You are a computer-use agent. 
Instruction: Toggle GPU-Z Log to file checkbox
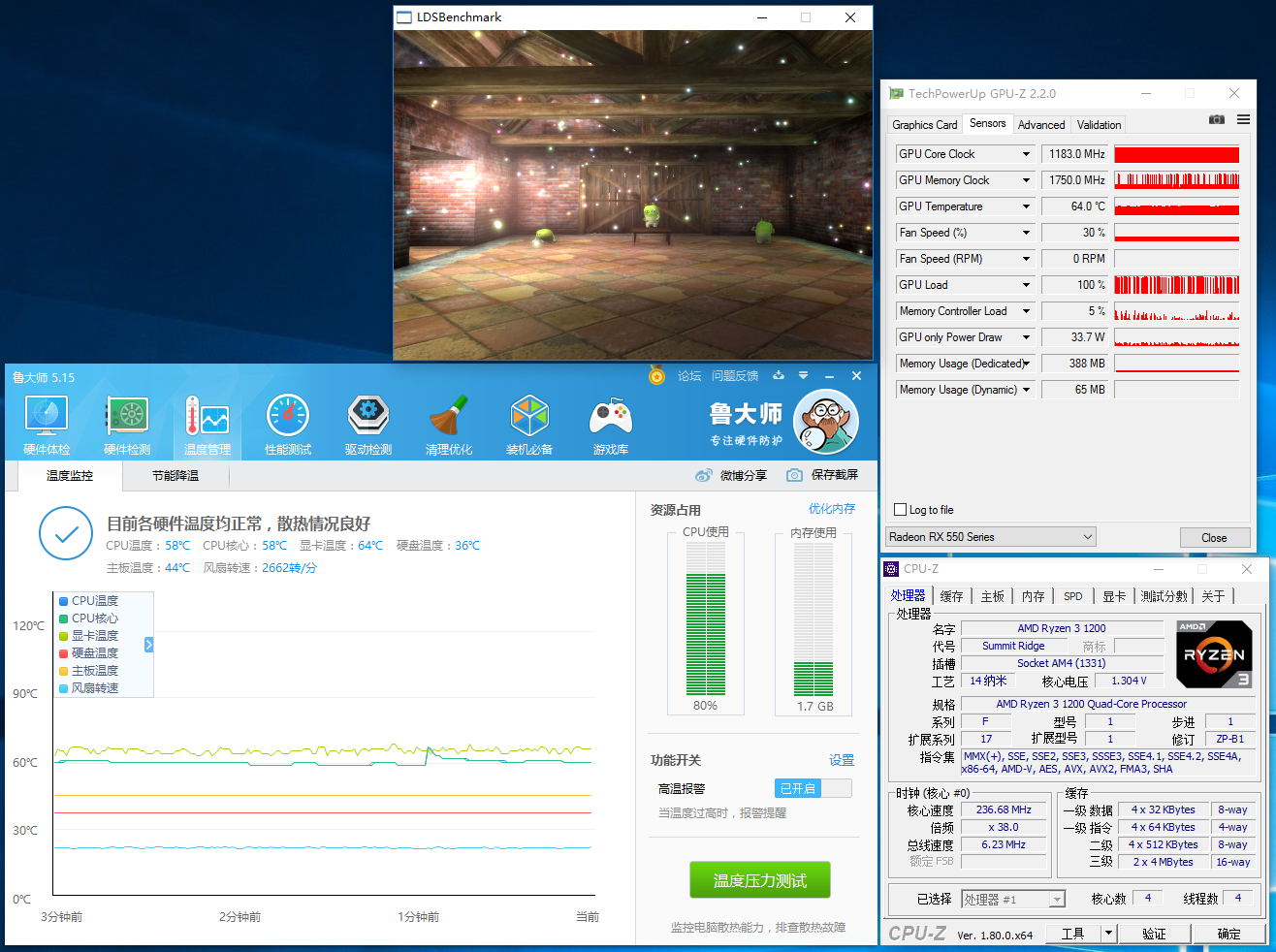pos(900,510)
